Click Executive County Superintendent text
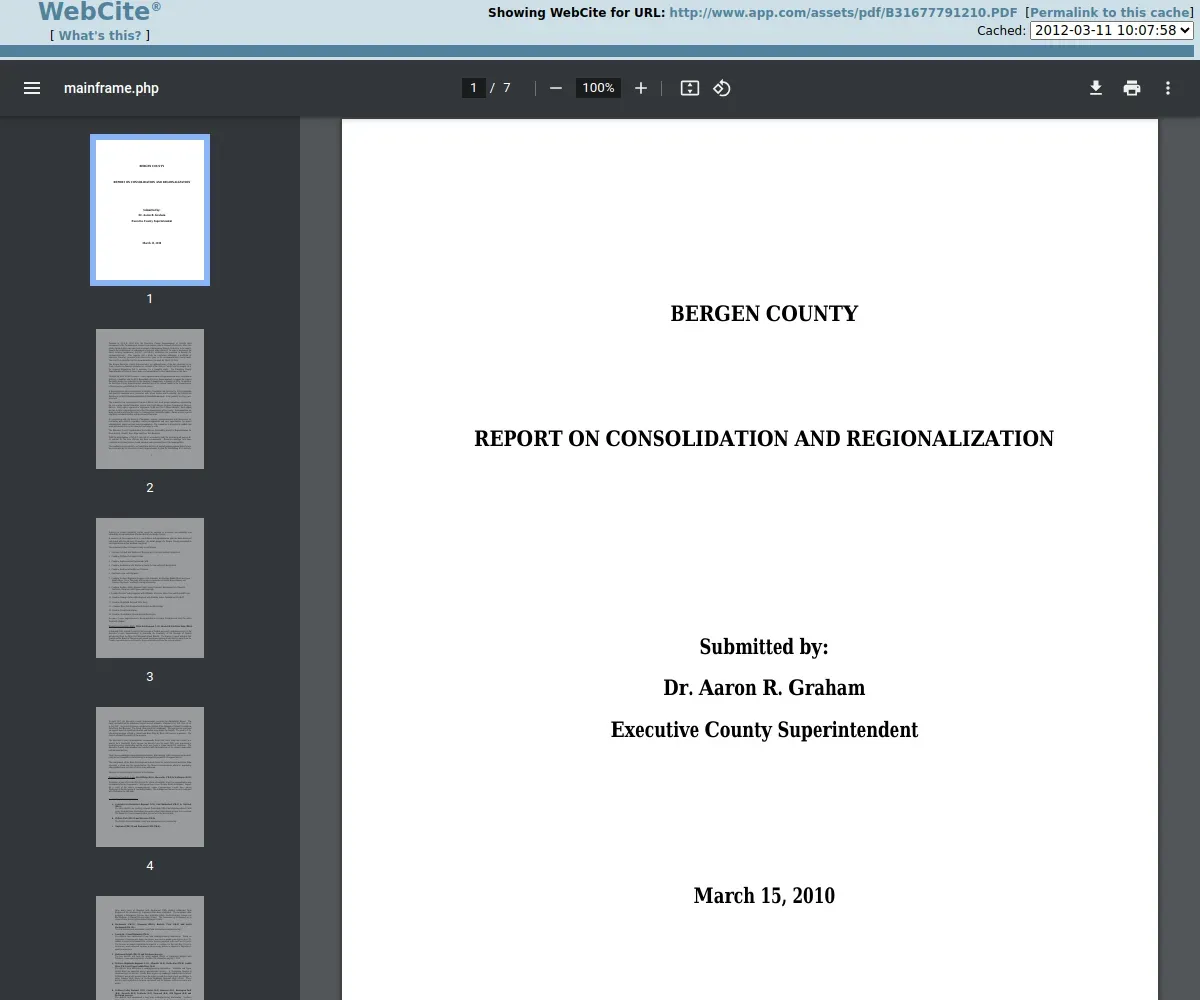1200x1000 pixels. (764, 730)
